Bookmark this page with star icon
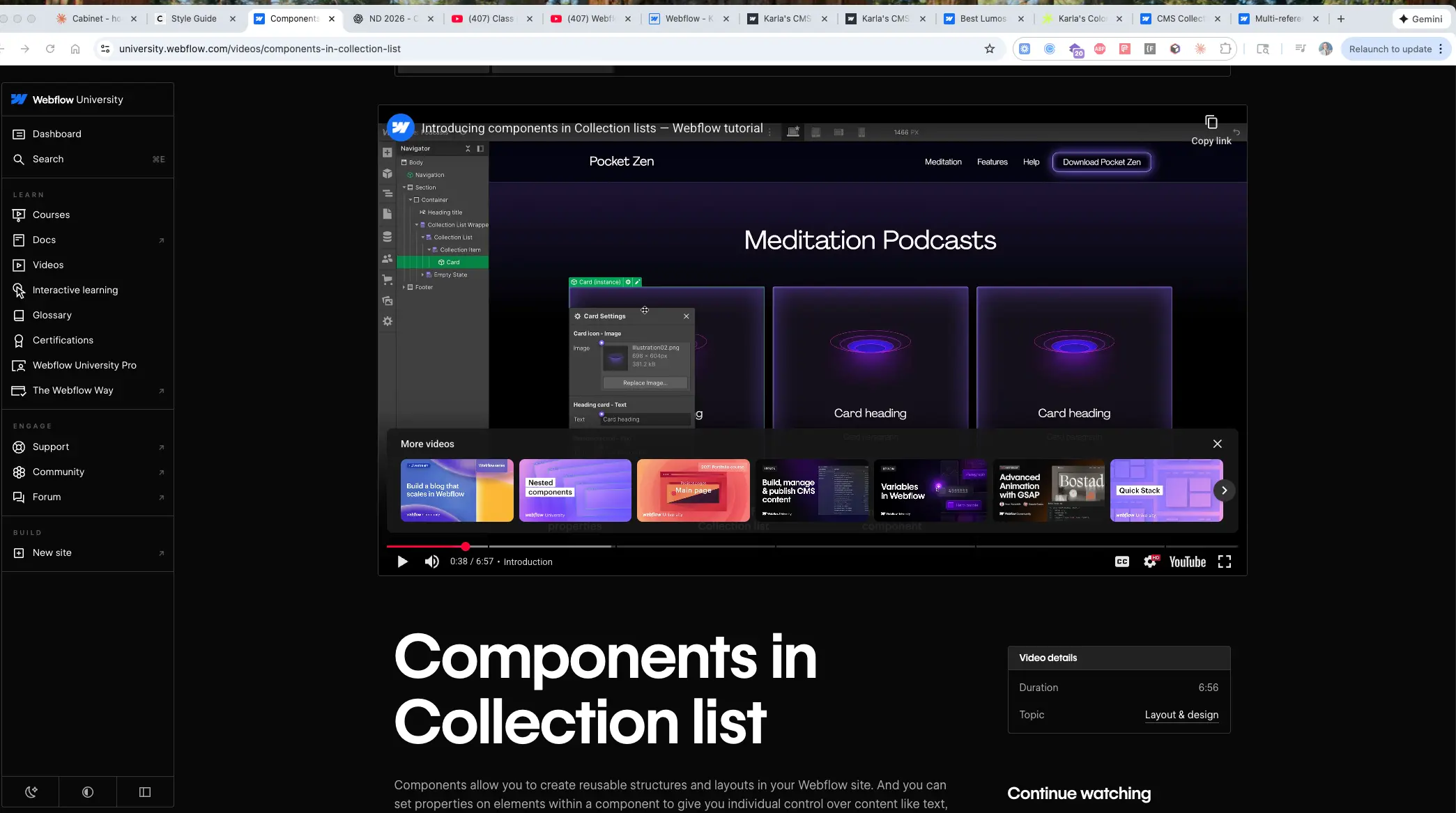The height and width of the screenshot is (813, 1456). (x=989, y=49)
